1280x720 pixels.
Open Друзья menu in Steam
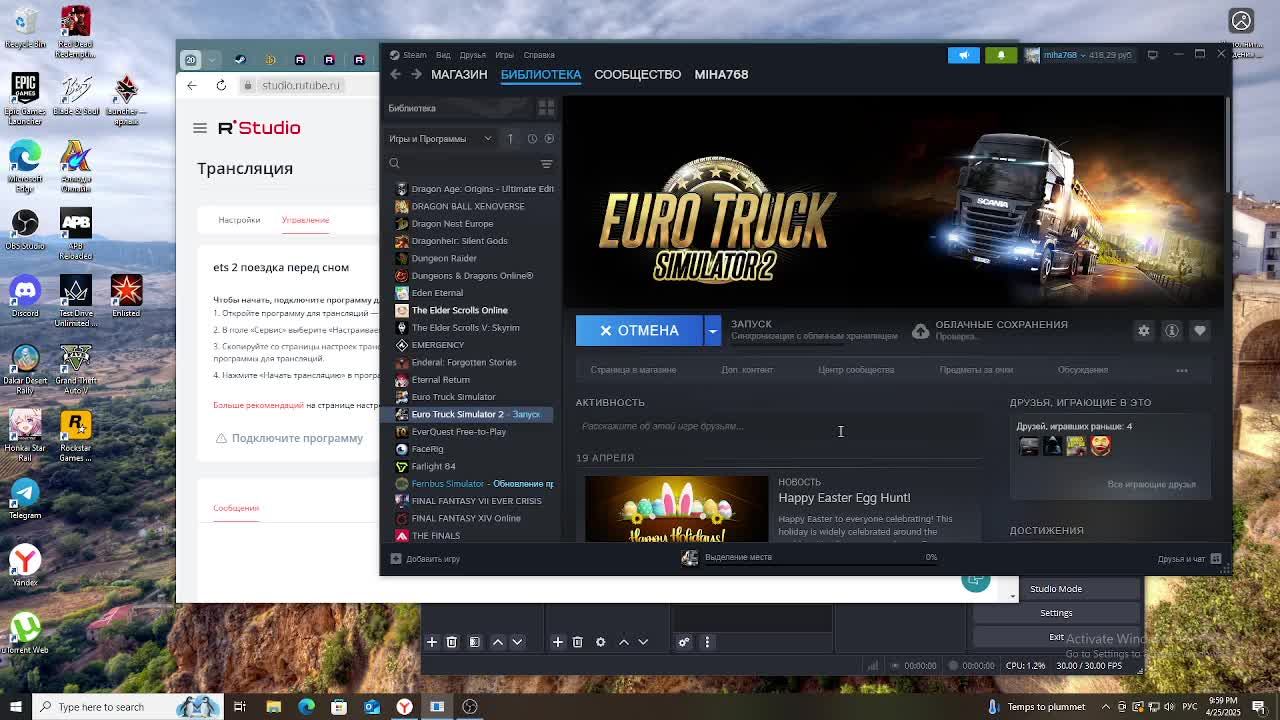point(473,55)
